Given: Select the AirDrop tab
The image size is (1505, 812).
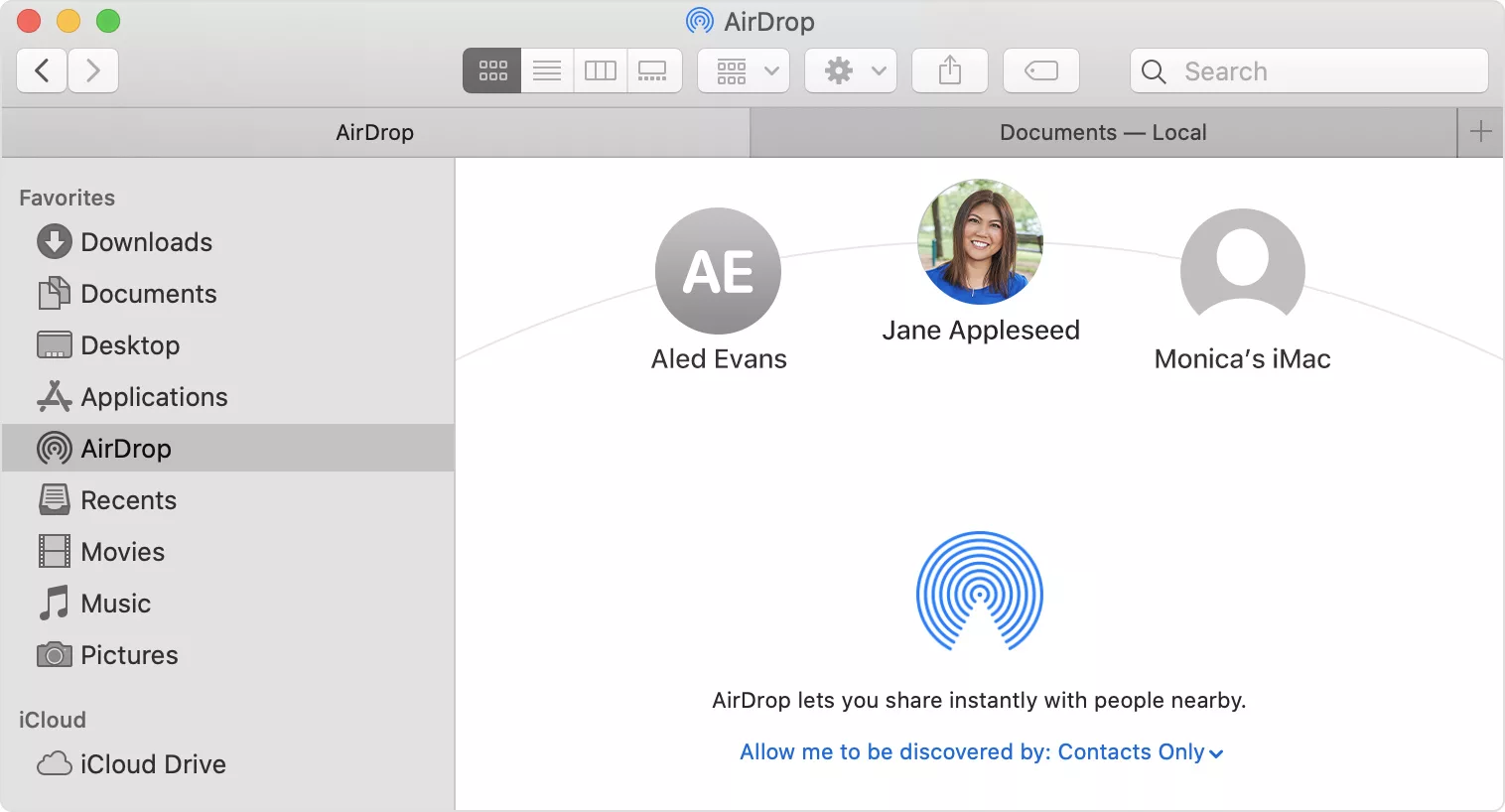Looking at the screenshot, I should [375, 132].
